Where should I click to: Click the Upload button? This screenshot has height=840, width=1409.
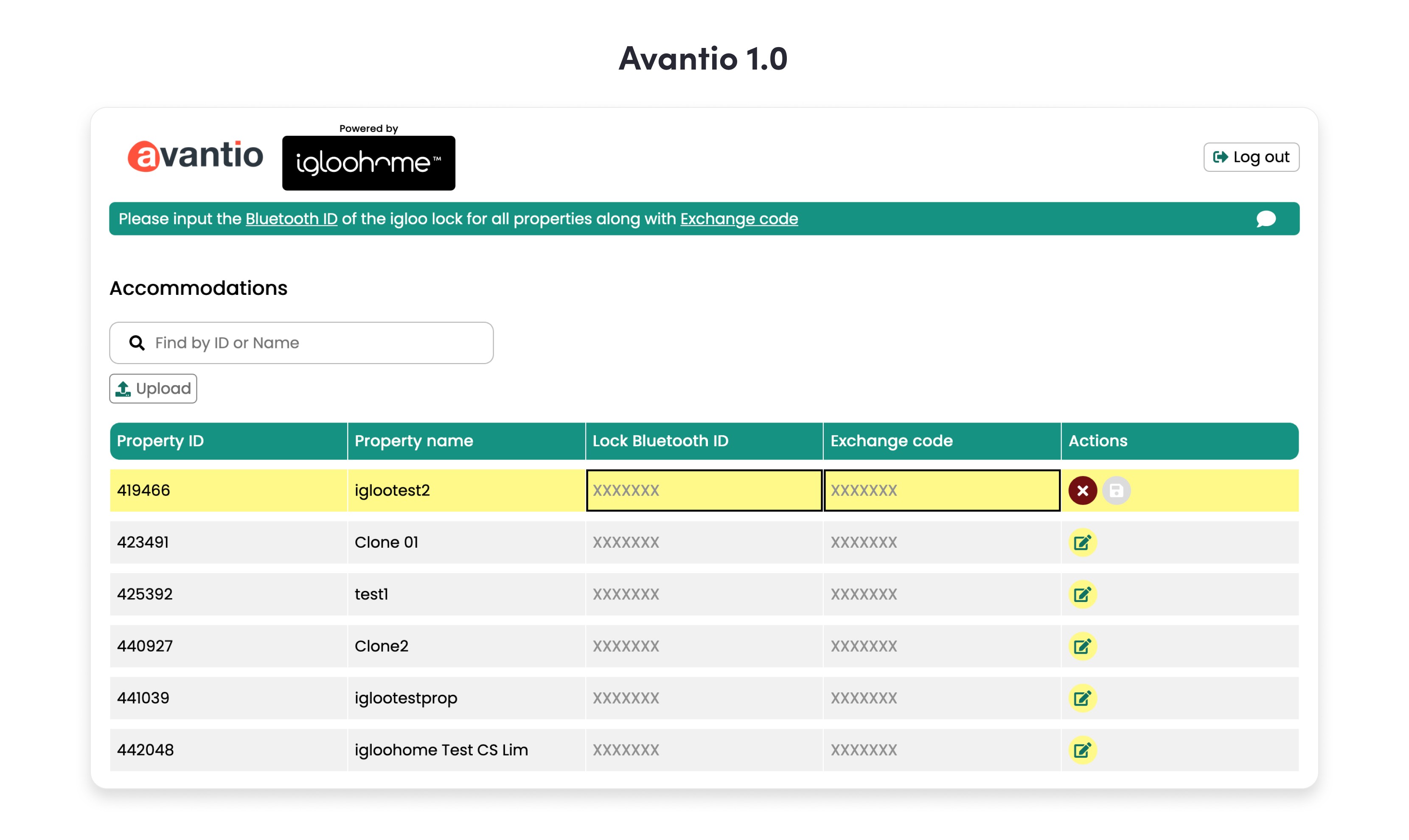coord(153,388)
